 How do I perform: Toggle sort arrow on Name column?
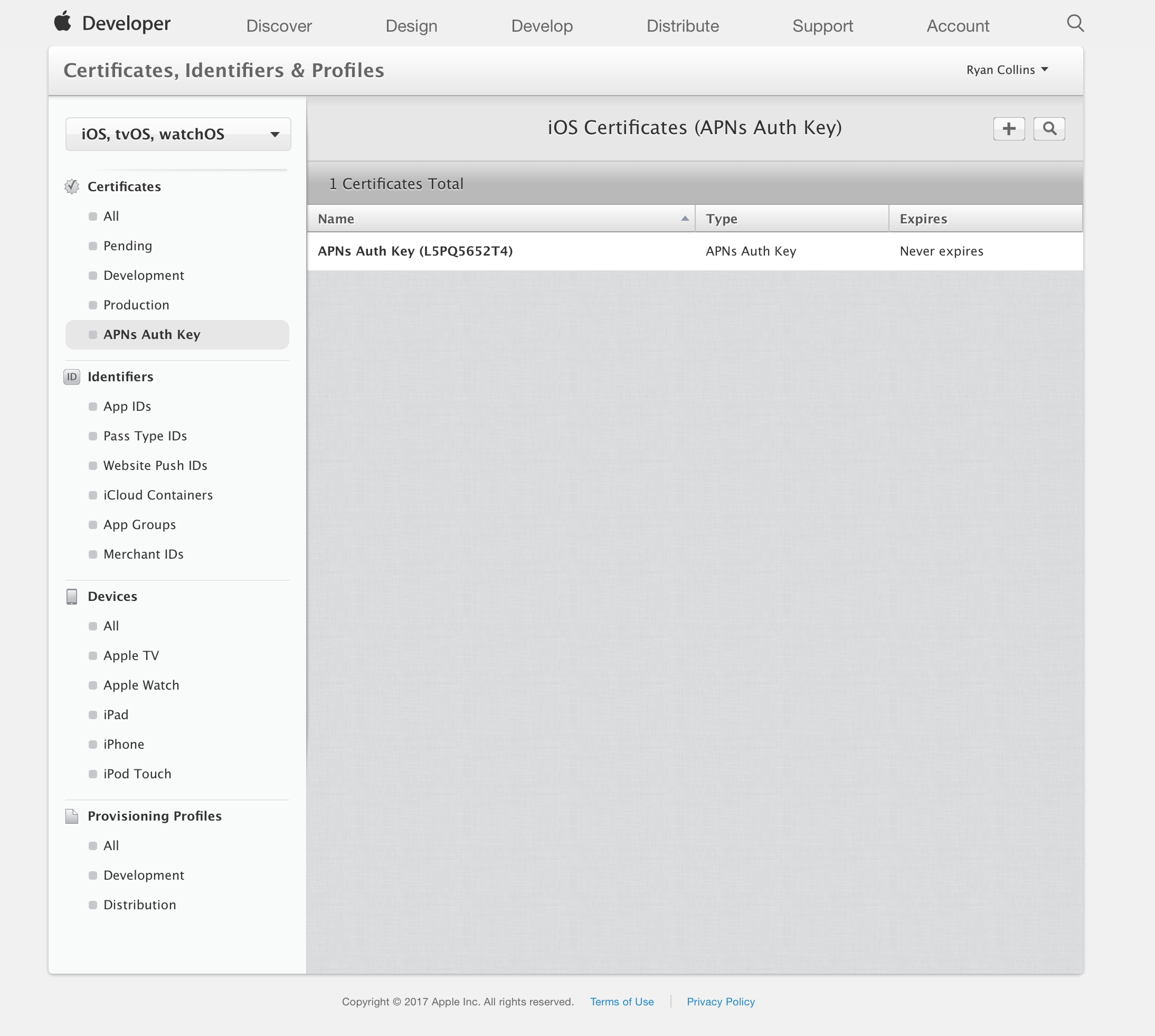(685, 219)
